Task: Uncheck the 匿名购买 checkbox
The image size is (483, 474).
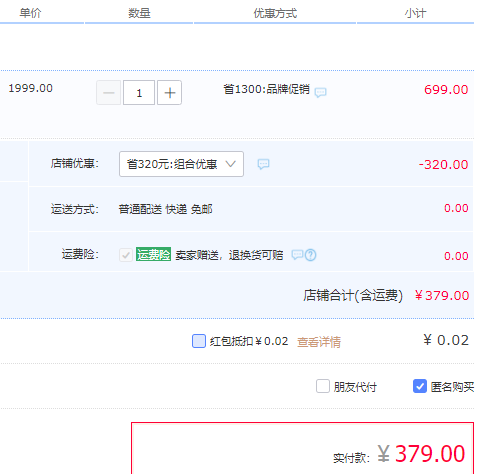Action: point(420,386)
